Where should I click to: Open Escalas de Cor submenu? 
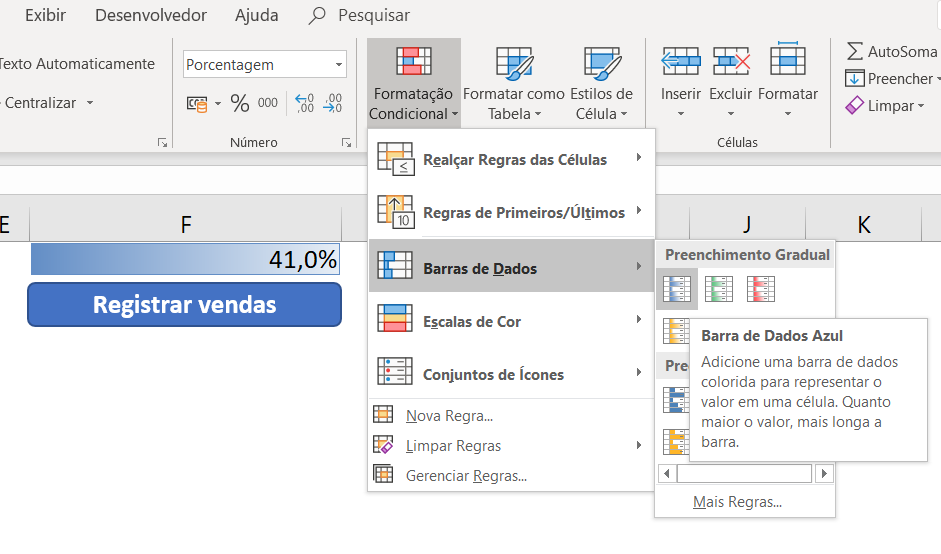tap(511, 321)
